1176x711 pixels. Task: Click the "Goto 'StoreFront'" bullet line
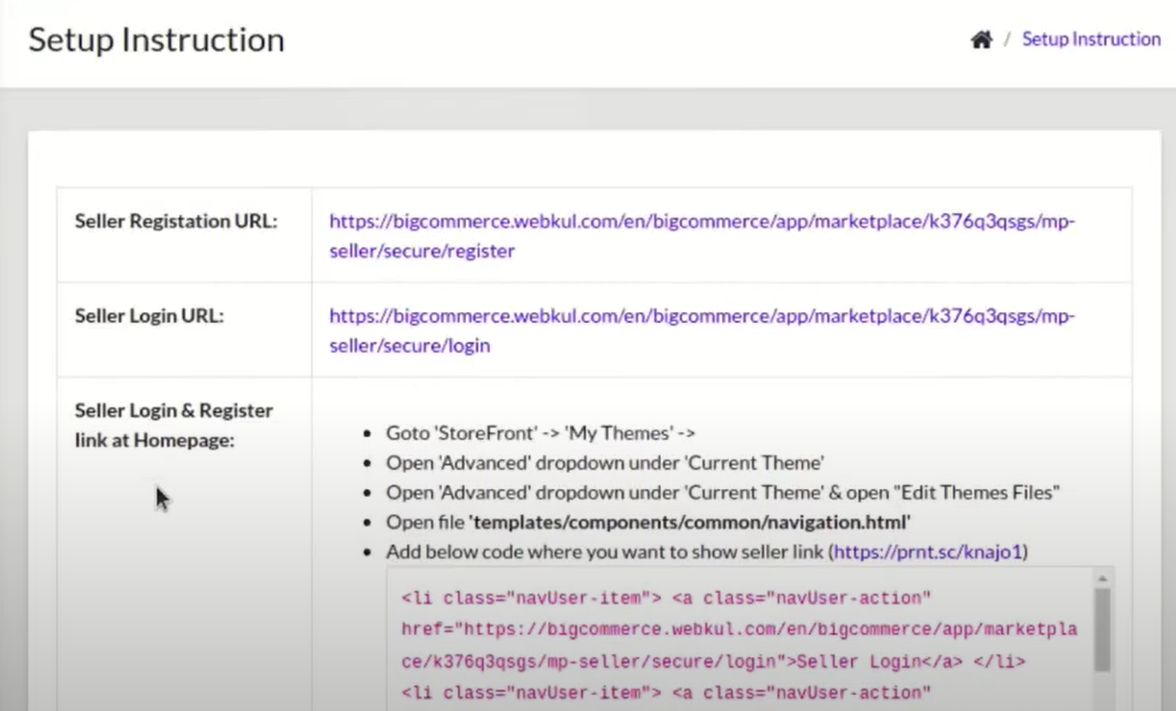click(541, 433)
